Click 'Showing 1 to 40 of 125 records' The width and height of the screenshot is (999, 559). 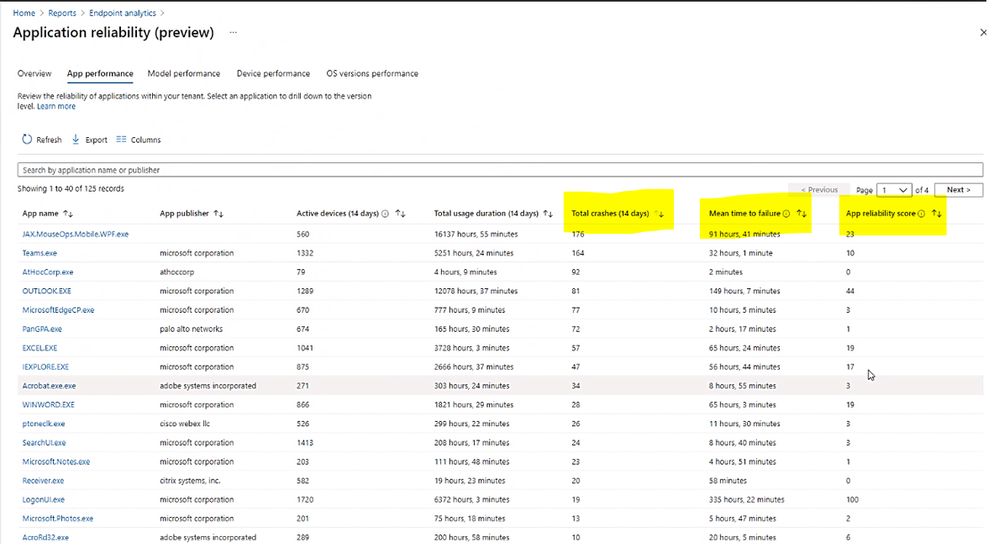71,189
